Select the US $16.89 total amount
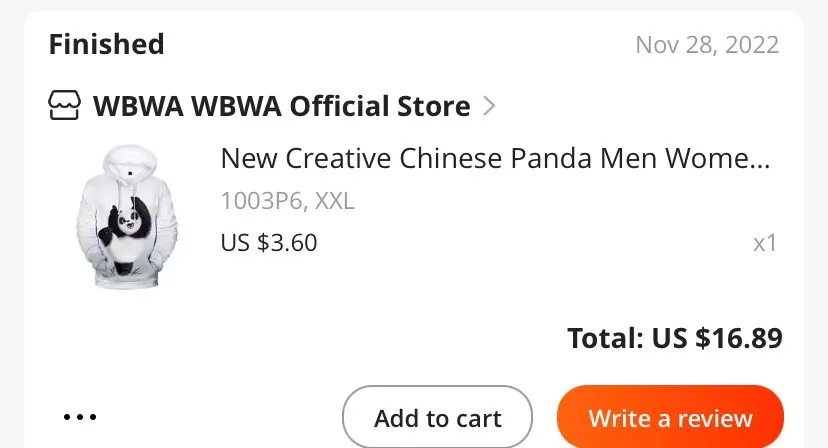 coord(717,338)
